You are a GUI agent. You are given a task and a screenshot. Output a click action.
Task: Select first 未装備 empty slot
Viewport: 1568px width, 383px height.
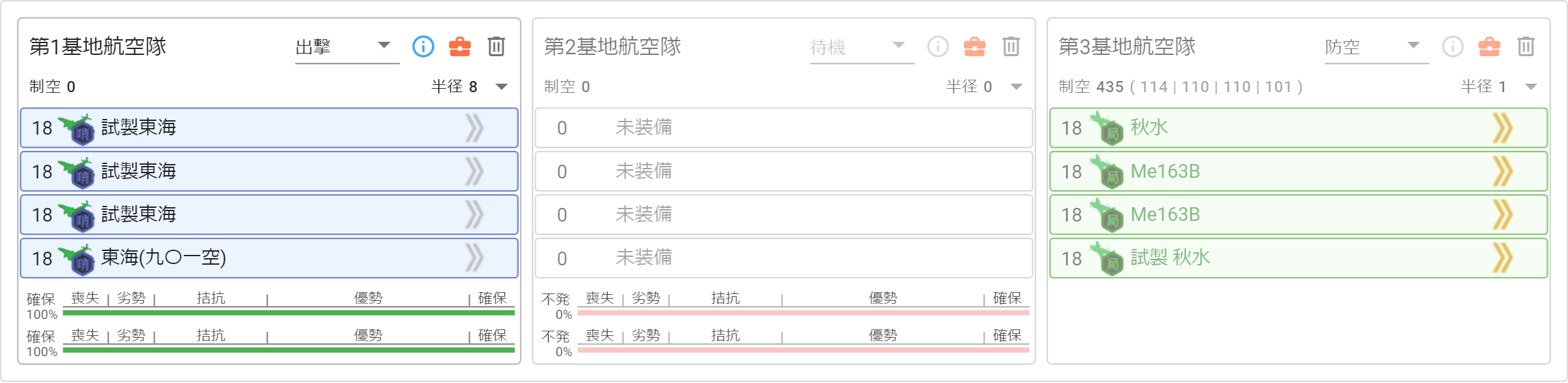pyautogui.click(x=784, y=128)
